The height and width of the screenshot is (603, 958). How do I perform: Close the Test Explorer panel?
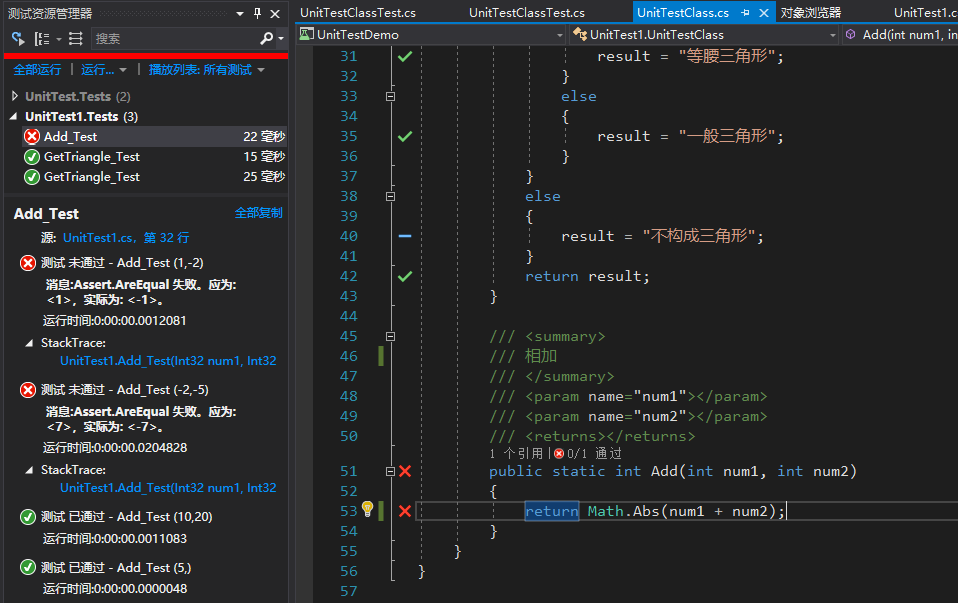point(276,13)
